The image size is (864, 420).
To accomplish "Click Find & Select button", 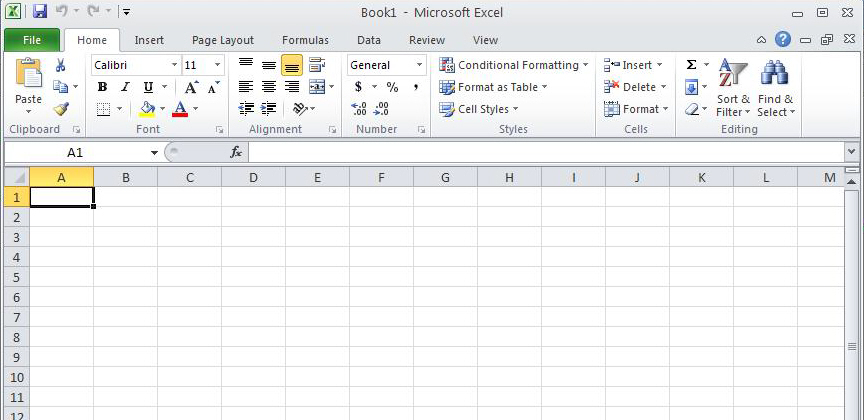I will (x=775, y=87).
